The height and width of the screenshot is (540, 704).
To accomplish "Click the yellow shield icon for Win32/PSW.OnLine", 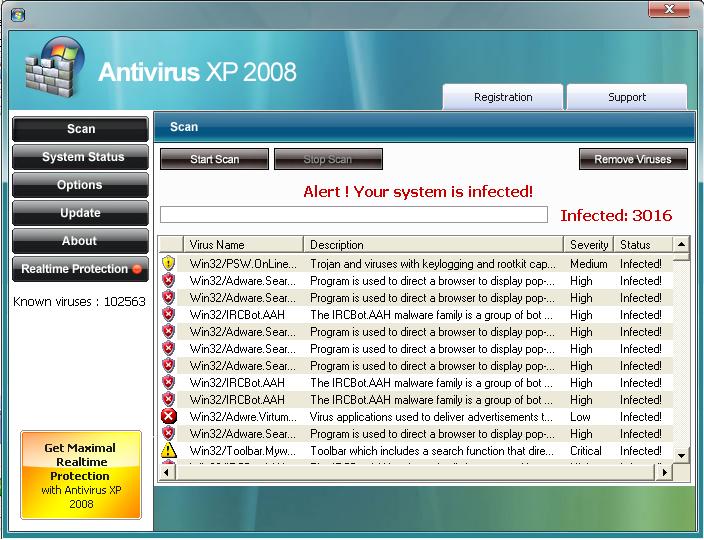I will pos(169,264).
